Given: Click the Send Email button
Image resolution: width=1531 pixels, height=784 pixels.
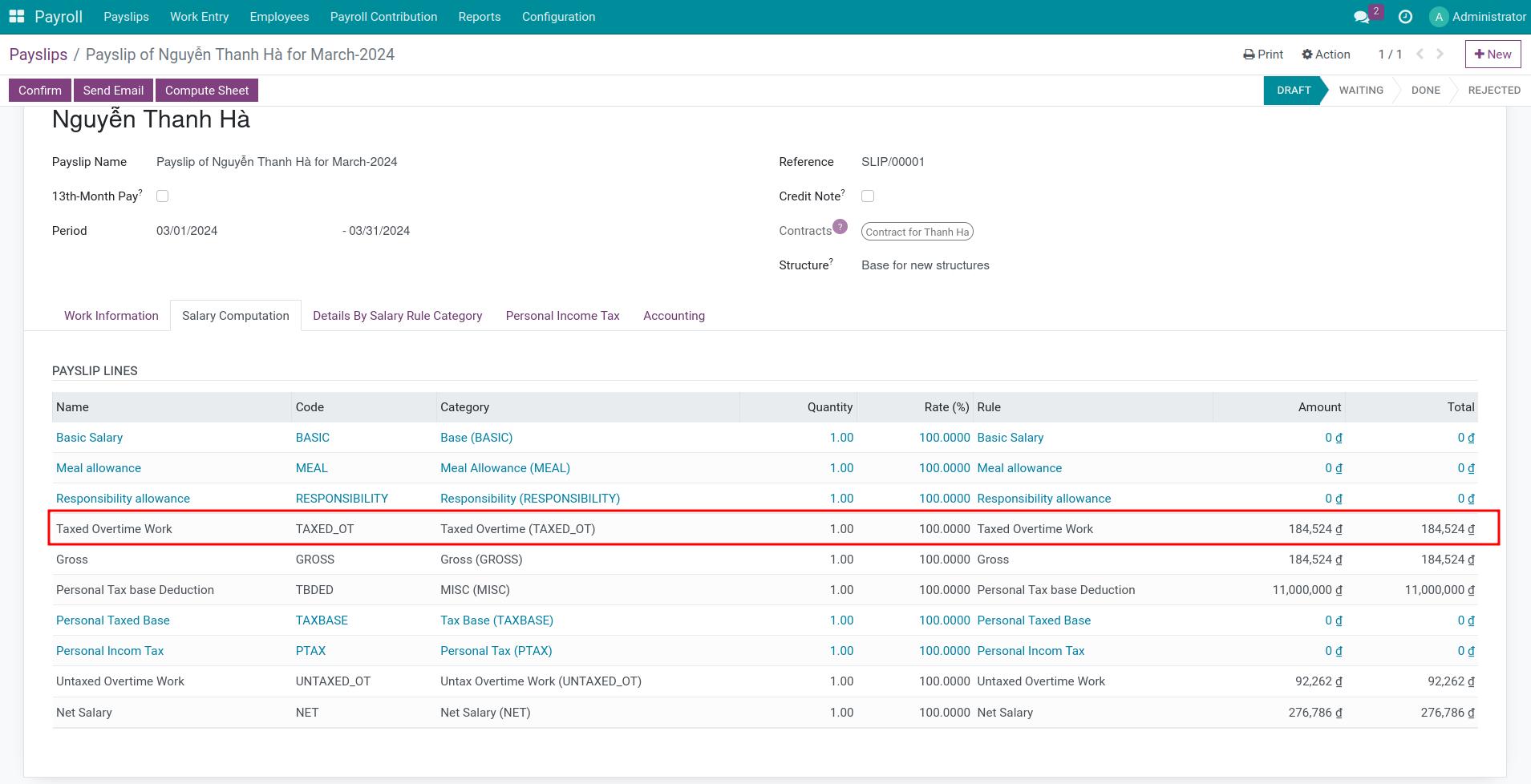Looking at the screenshot, I should coord(113,91).
